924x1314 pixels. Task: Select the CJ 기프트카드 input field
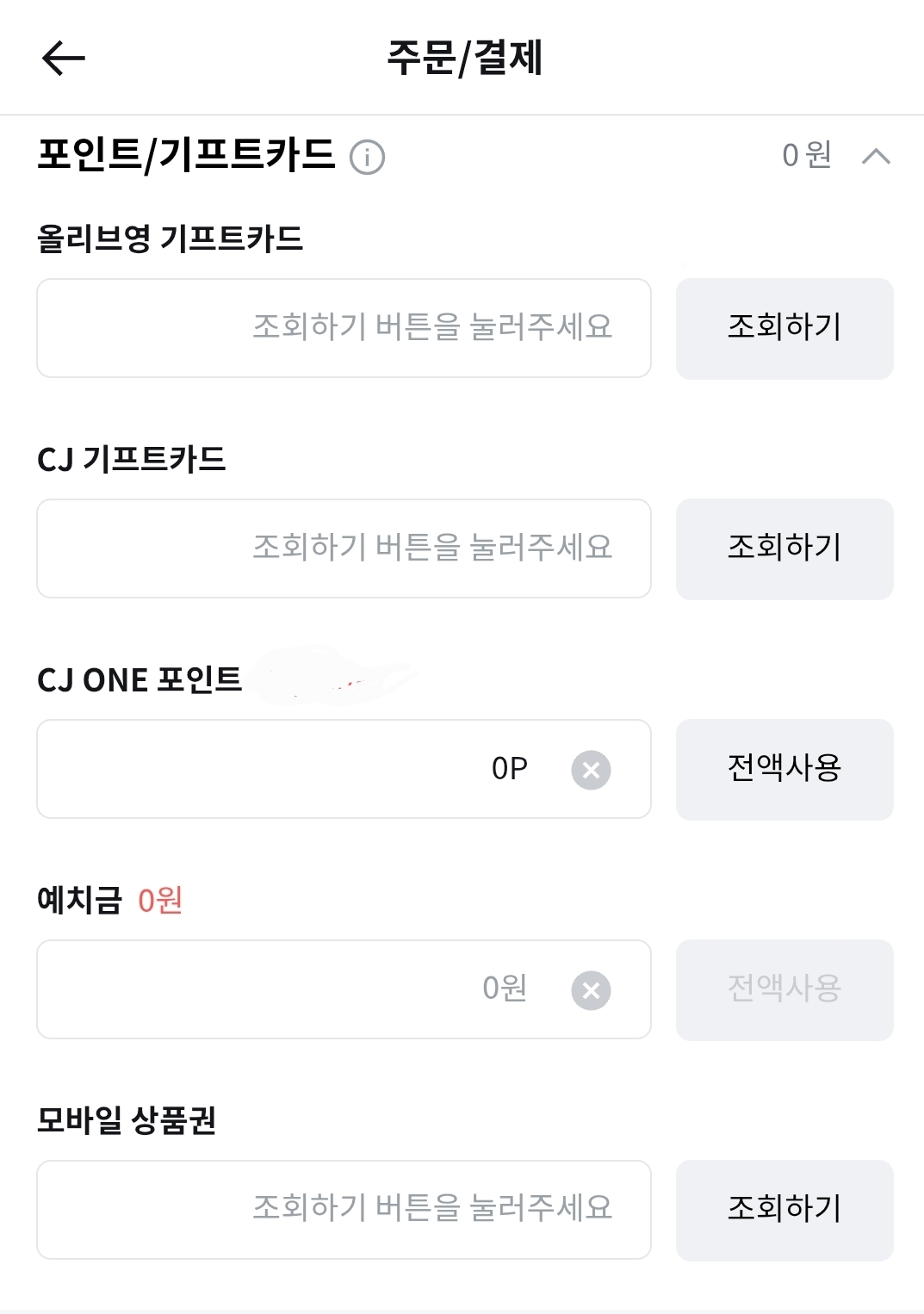(x=344, y=549)
